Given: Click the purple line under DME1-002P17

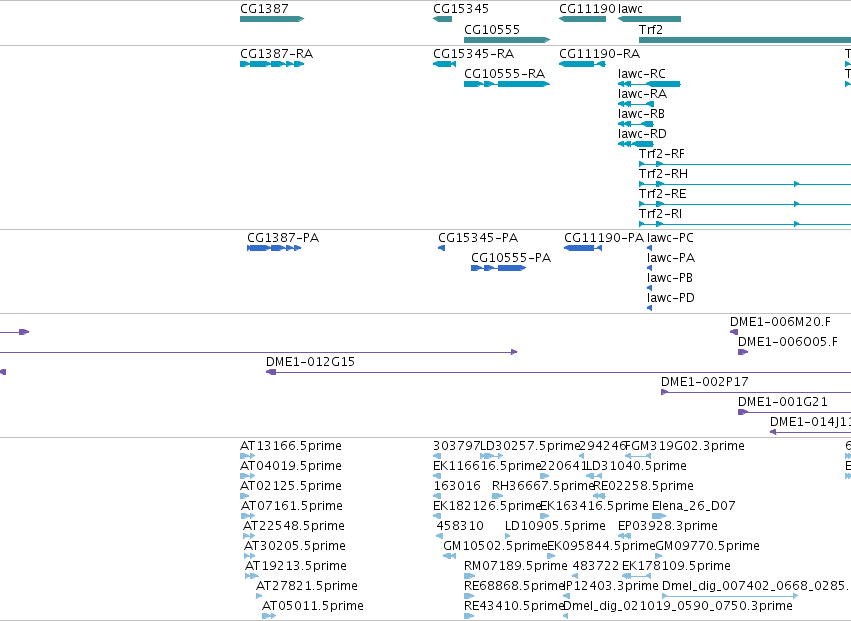Looking at the screenshot, I should point(756,392).
